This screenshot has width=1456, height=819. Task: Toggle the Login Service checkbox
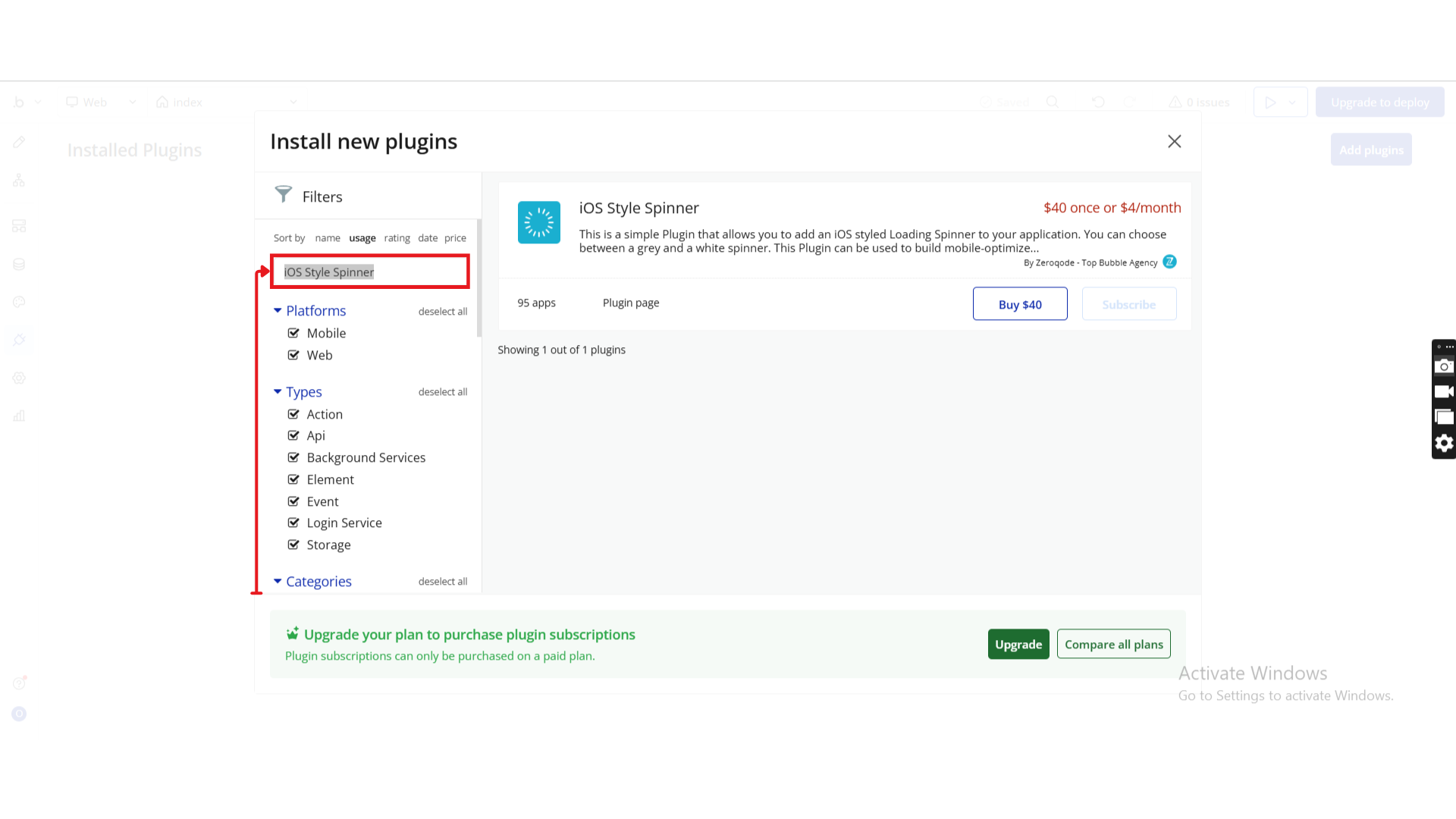(293, 522)
